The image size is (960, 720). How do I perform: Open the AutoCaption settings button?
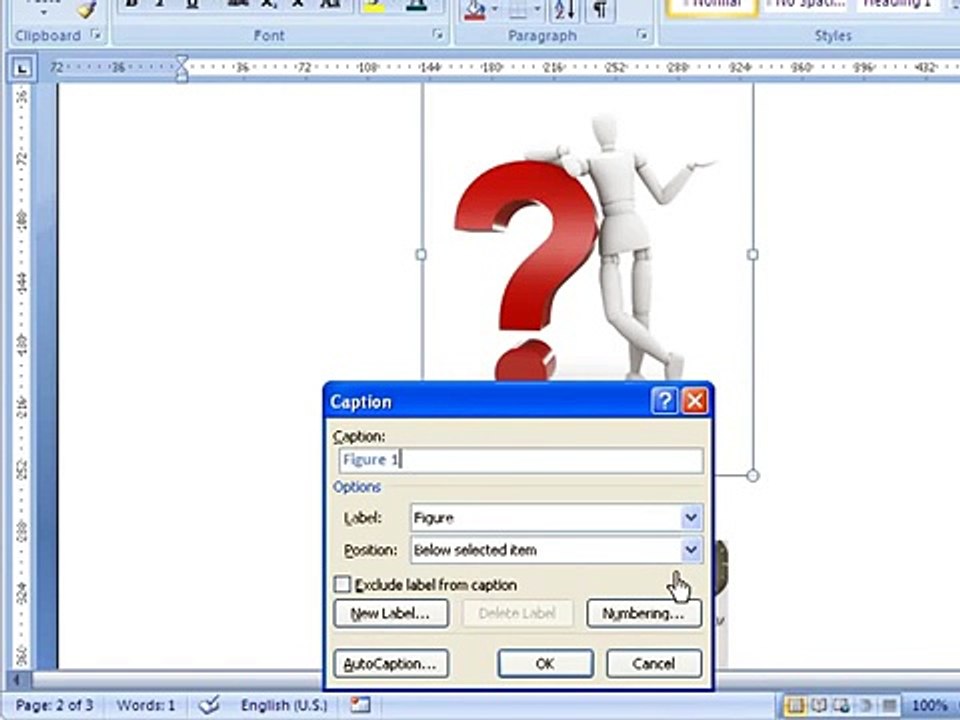[391, 664]
